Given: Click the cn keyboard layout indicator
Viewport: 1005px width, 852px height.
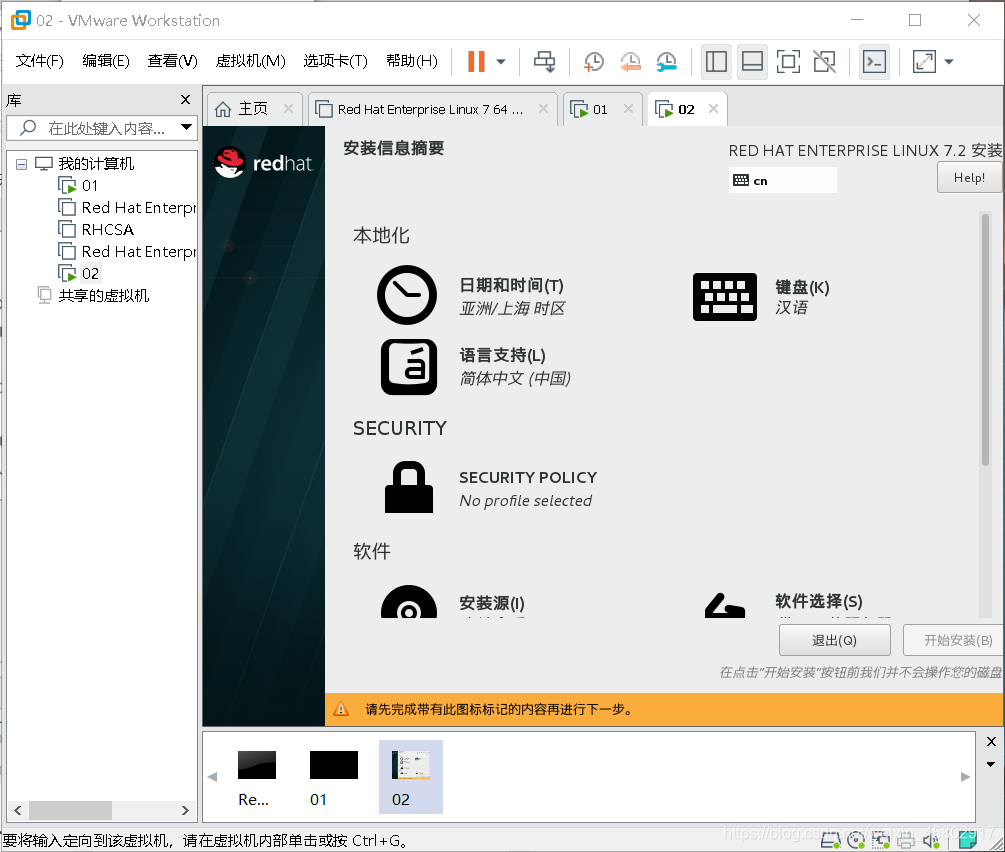Looking at the screenshot, I should pos(783,180).
